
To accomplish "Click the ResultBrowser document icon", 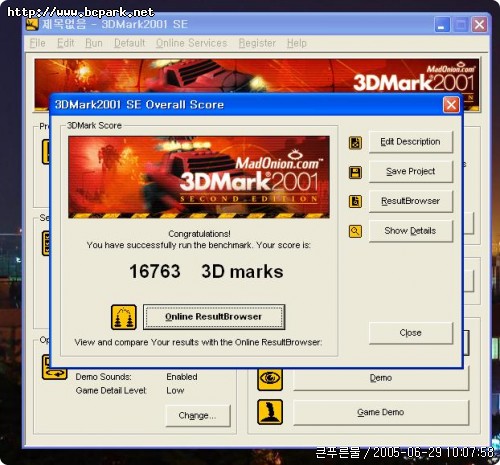I will tap(355, 201).
